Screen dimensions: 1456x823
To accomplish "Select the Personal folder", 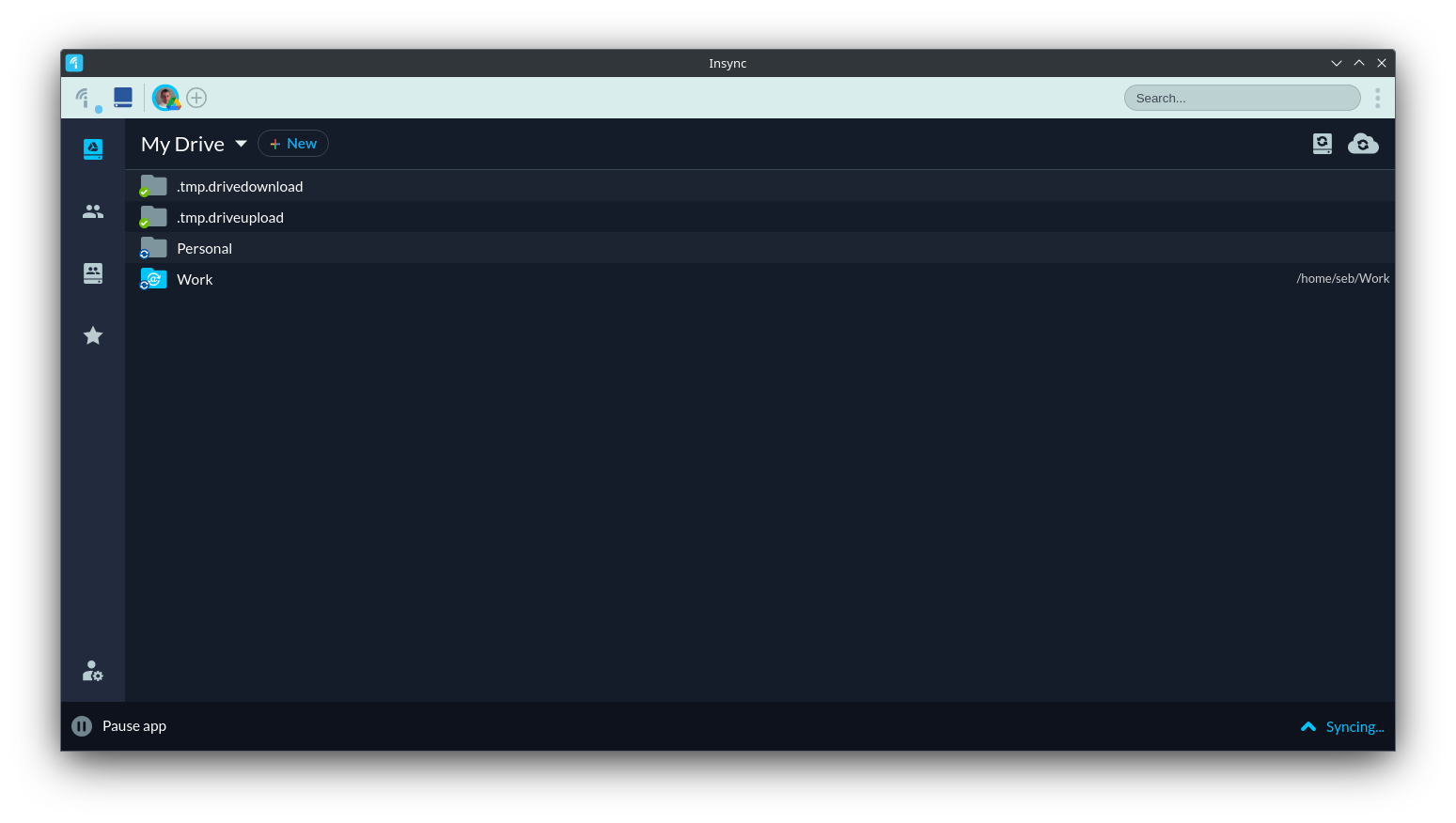I will coord(204,248).
